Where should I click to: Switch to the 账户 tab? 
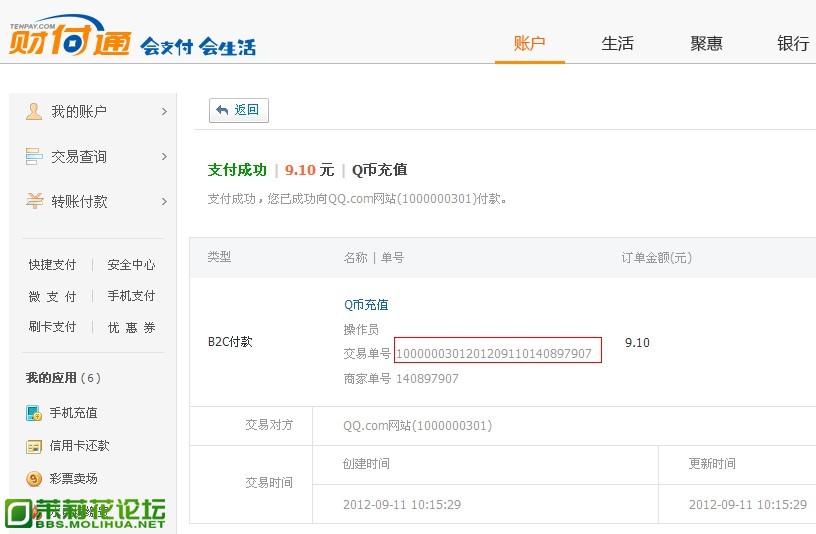[529, 44]
